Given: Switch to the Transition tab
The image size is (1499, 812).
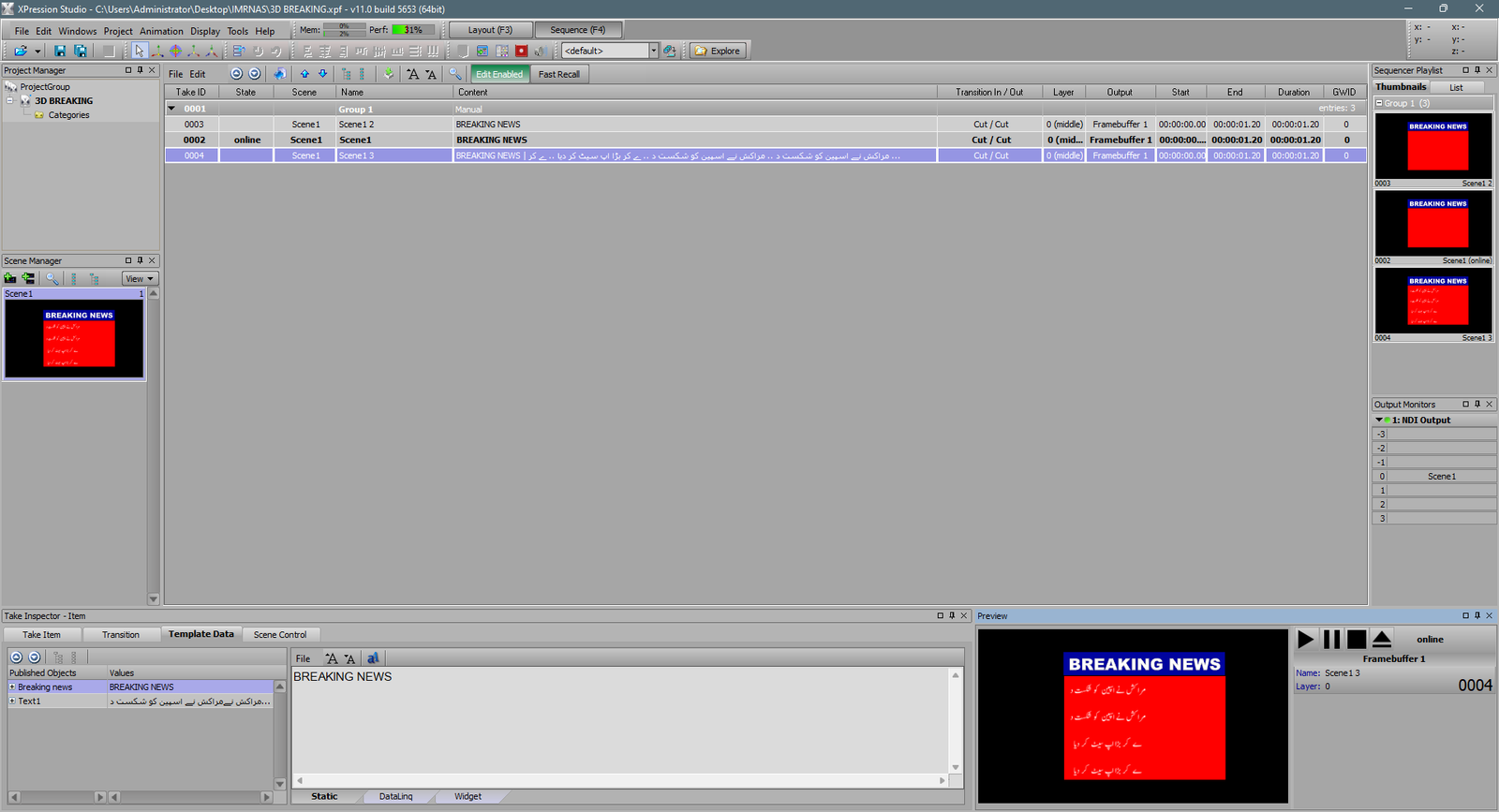Looking at the screenshot, I should point(121,635).
